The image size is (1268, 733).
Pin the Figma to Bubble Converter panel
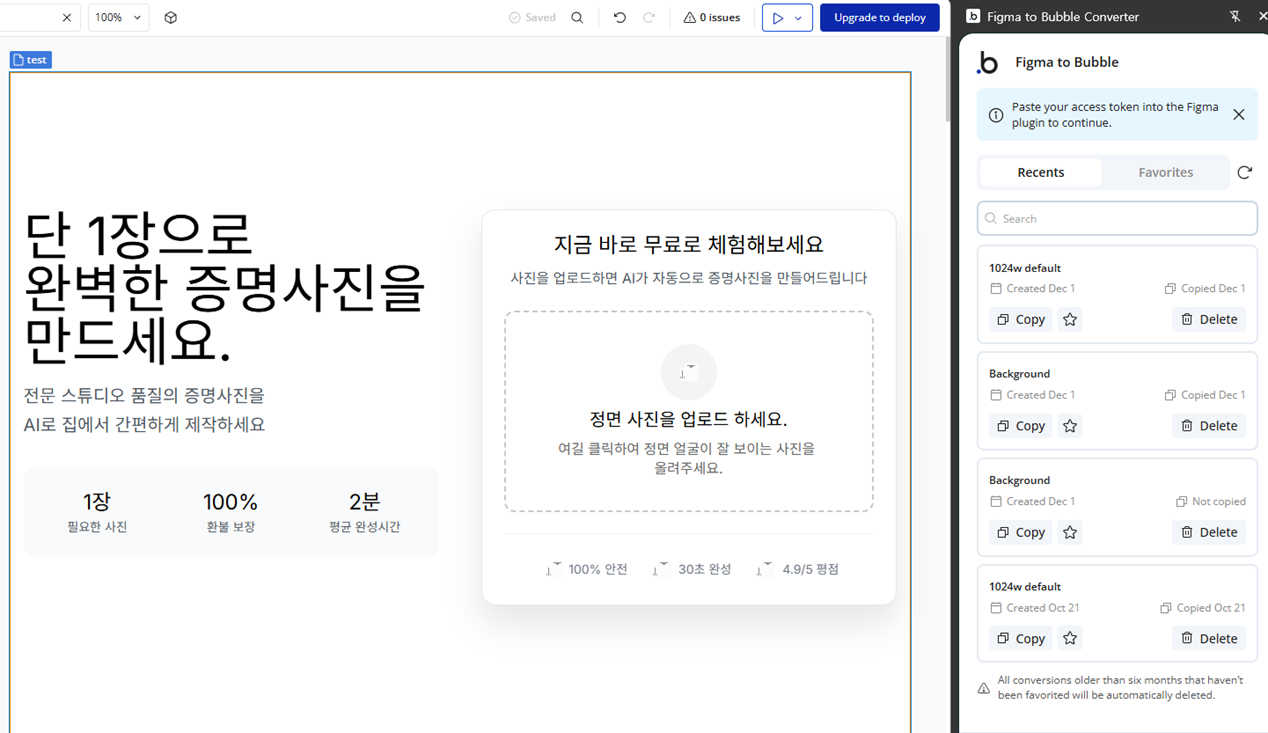point(1235,16)
